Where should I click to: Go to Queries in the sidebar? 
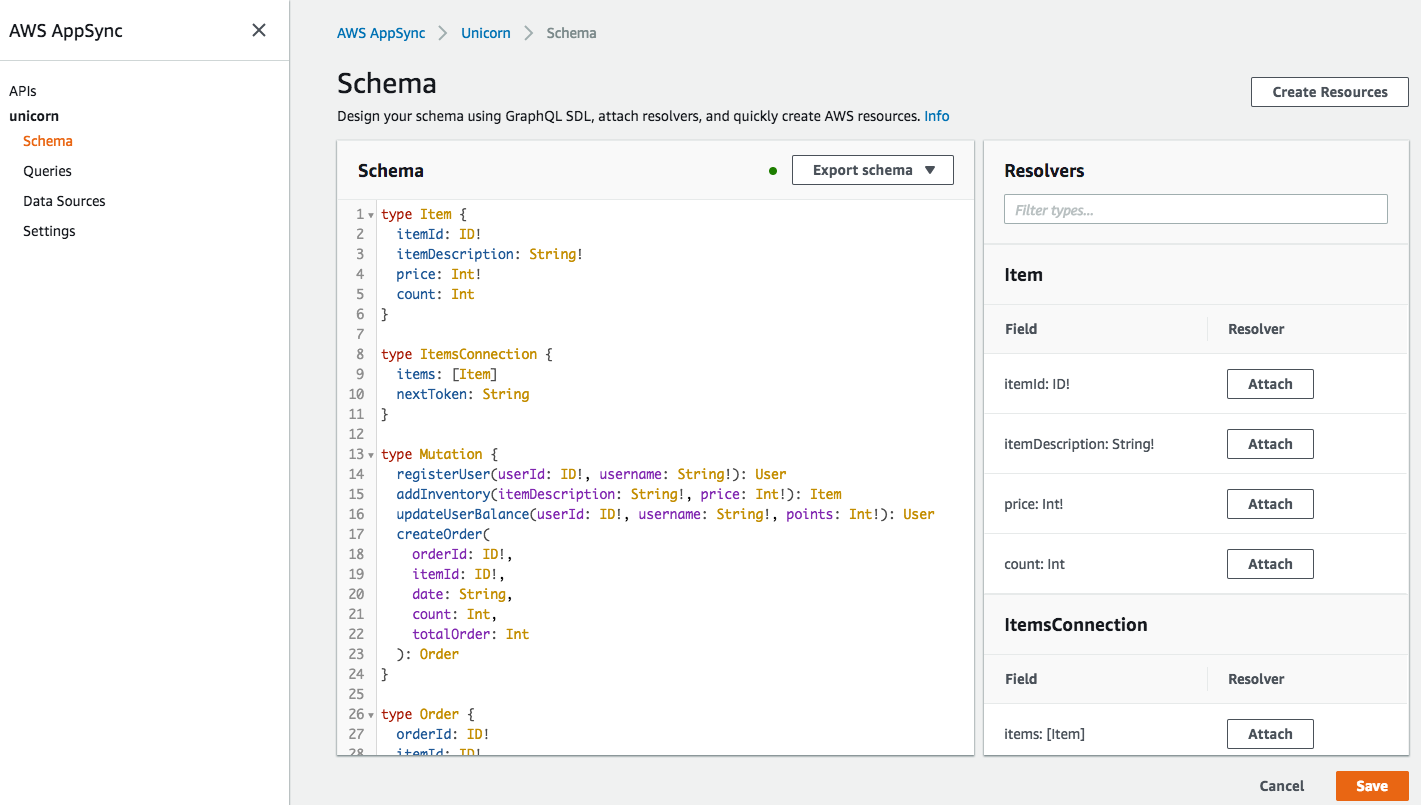(47, 171)
